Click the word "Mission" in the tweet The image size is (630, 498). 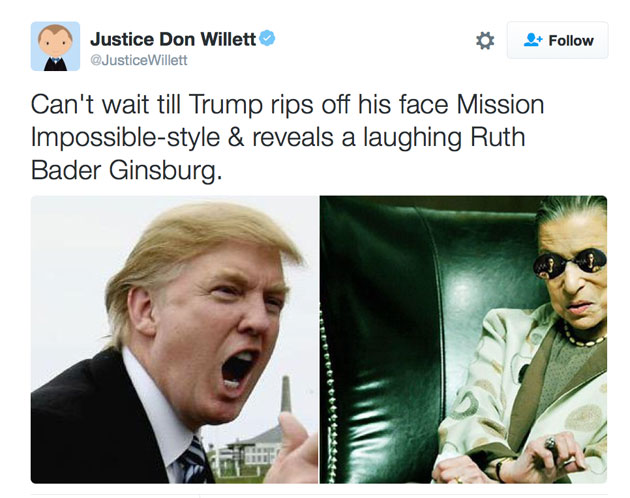pos(500,105)
